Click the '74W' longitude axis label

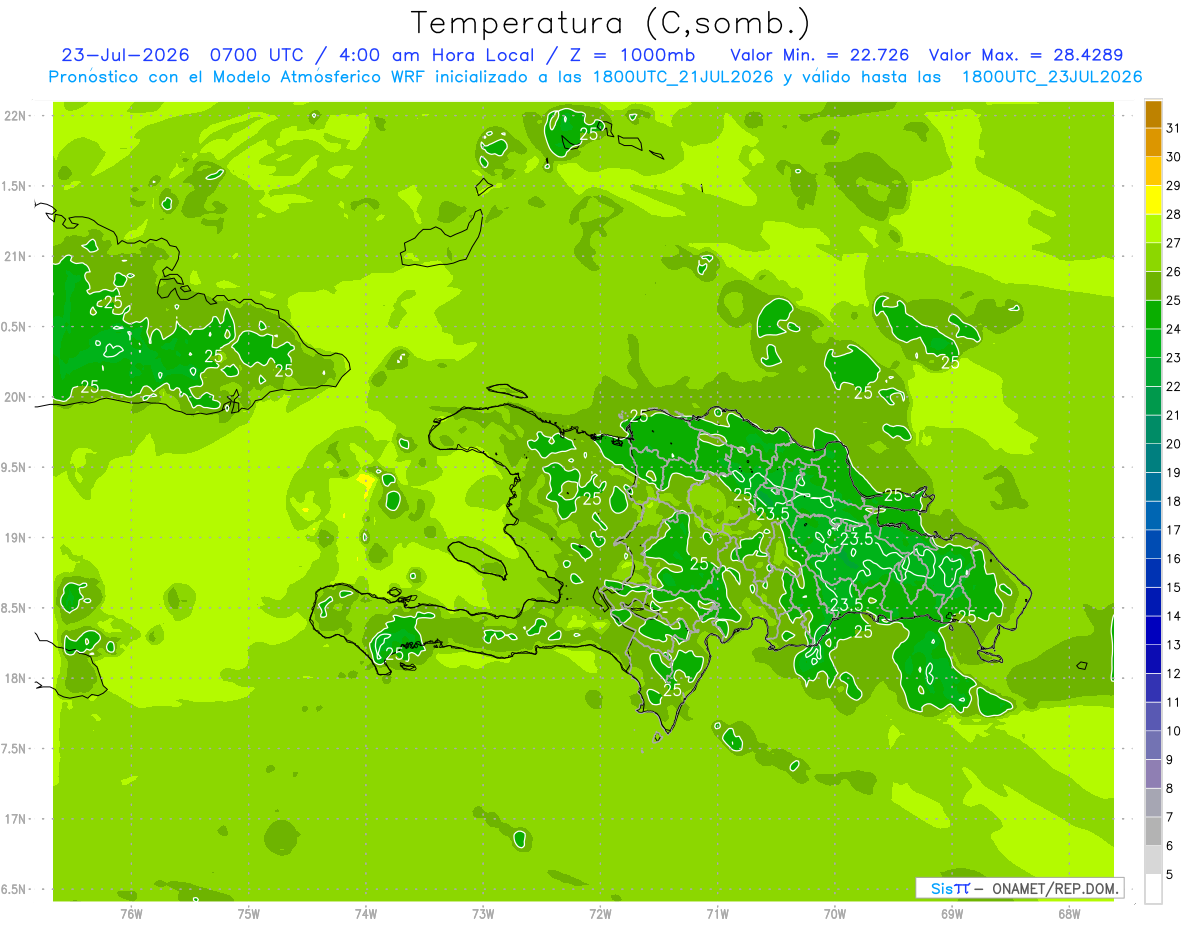(x=366, y=914)
